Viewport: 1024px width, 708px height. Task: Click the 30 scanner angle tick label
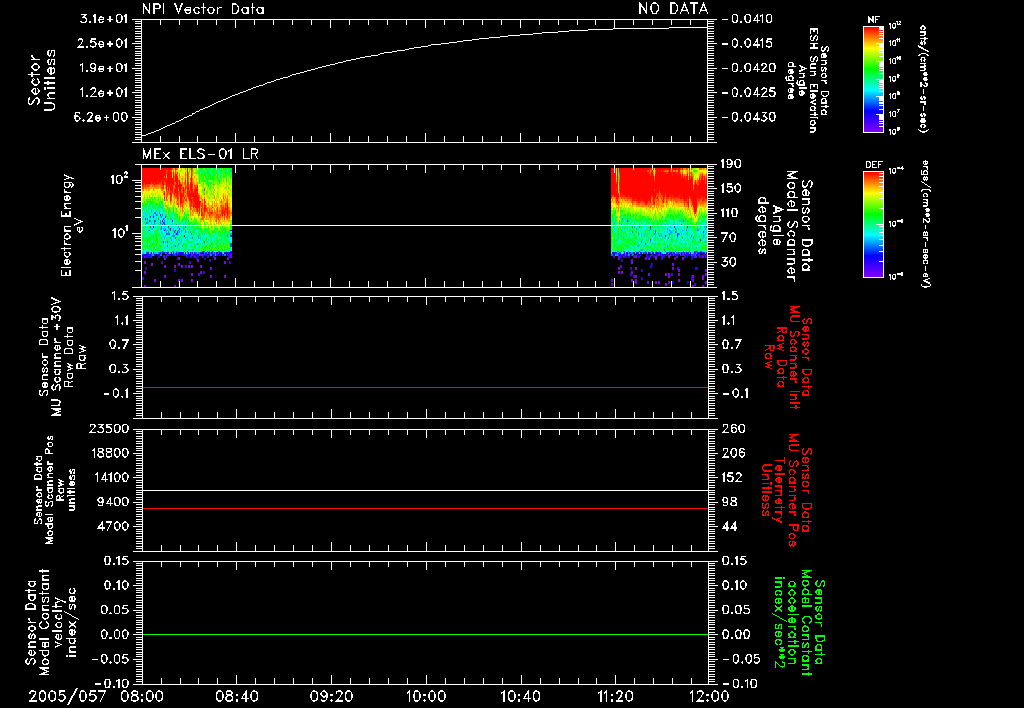click(728, 262)
